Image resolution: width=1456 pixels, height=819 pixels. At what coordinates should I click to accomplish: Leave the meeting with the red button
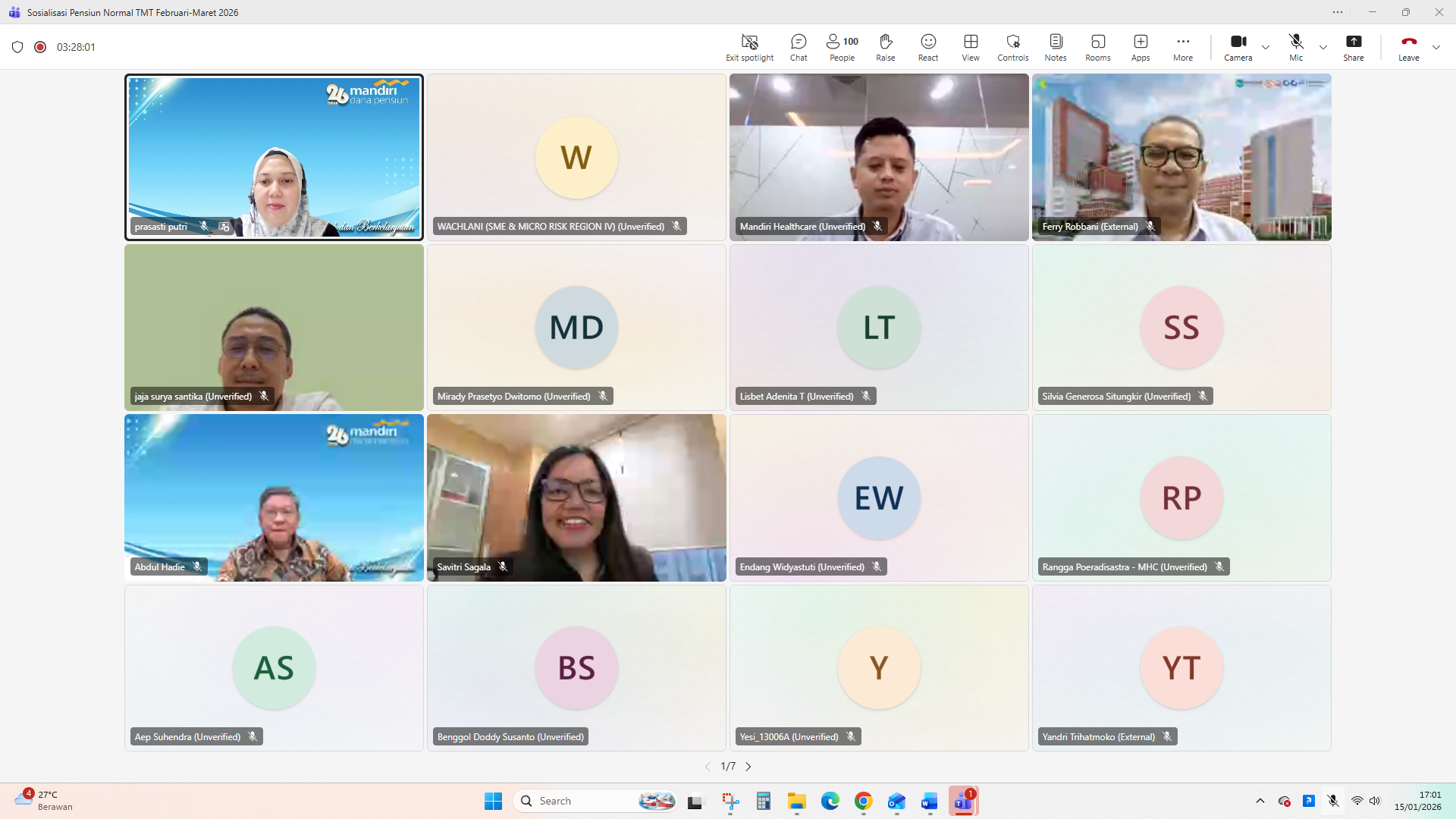pyautogui.click(x=1409, y=47)
